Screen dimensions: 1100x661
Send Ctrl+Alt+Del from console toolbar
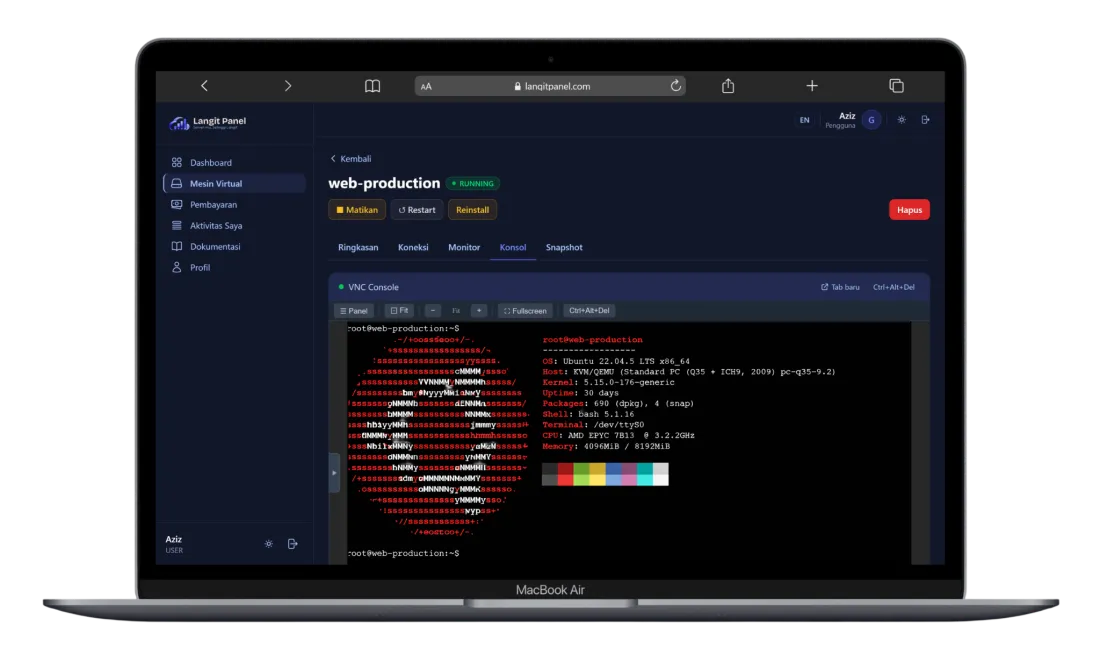coord(589,310)
